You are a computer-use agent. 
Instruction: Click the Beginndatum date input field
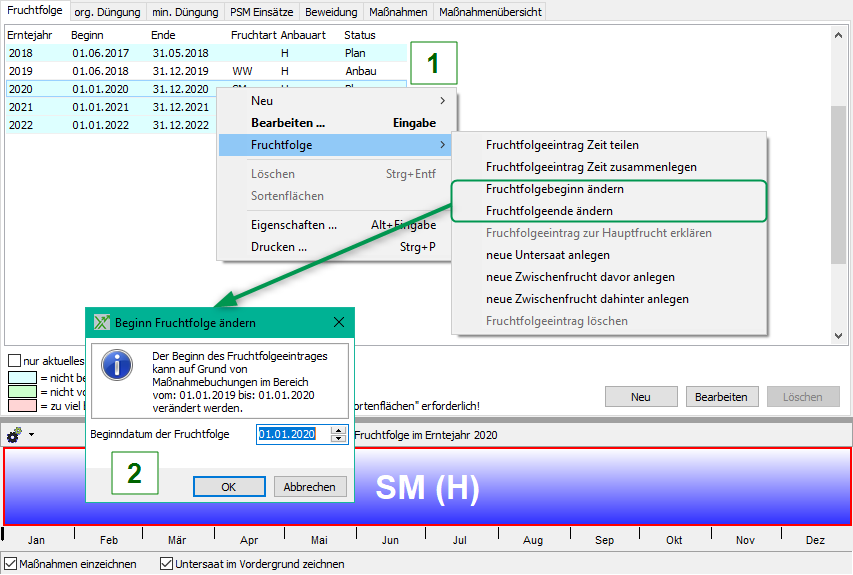(291, 434)
